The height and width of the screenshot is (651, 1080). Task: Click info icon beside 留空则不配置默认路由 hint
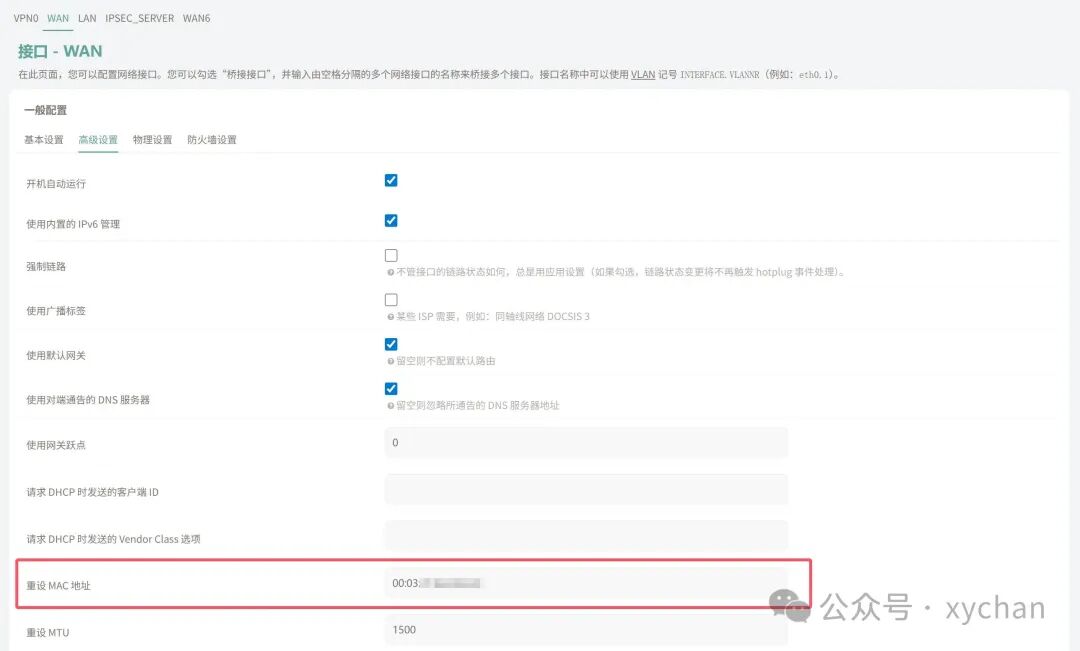pyautogui.click(x=391, y=361)
